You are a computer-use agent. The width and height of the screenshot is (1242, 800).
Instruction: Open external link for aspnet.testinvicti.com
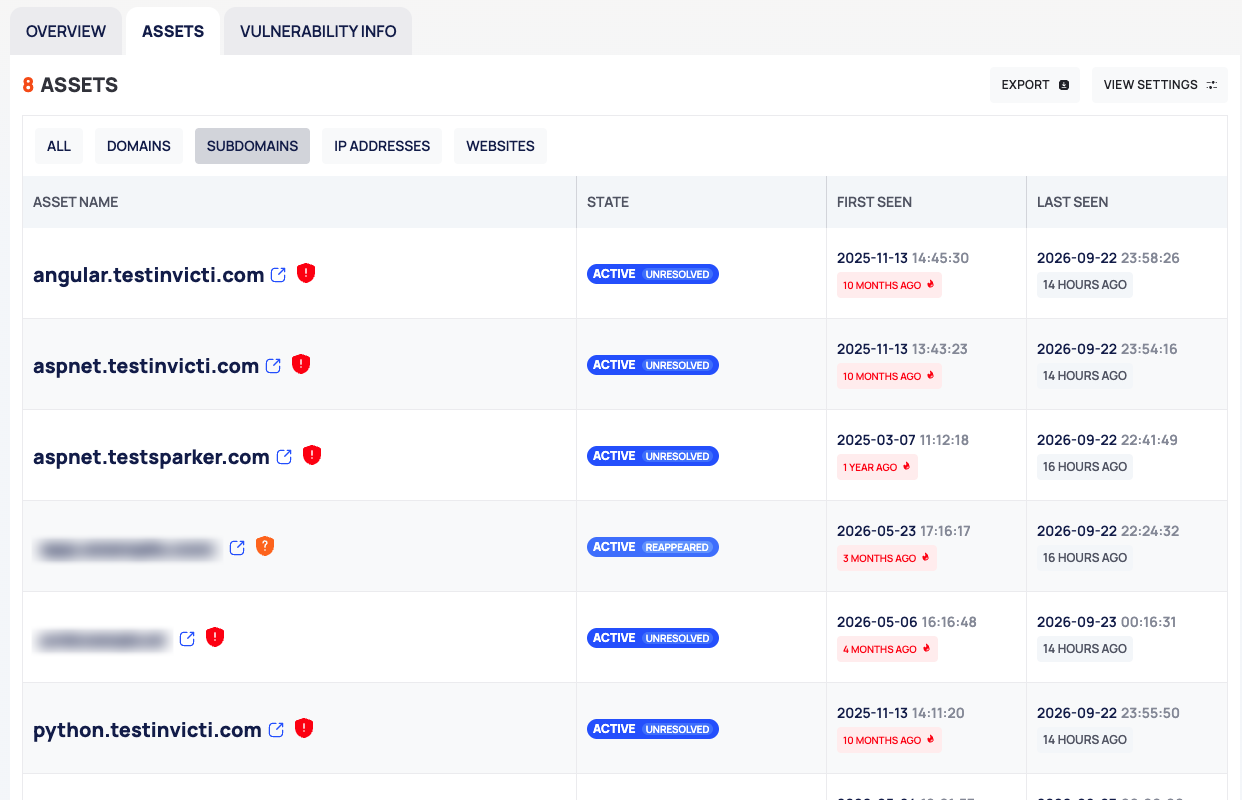(273, 366)
